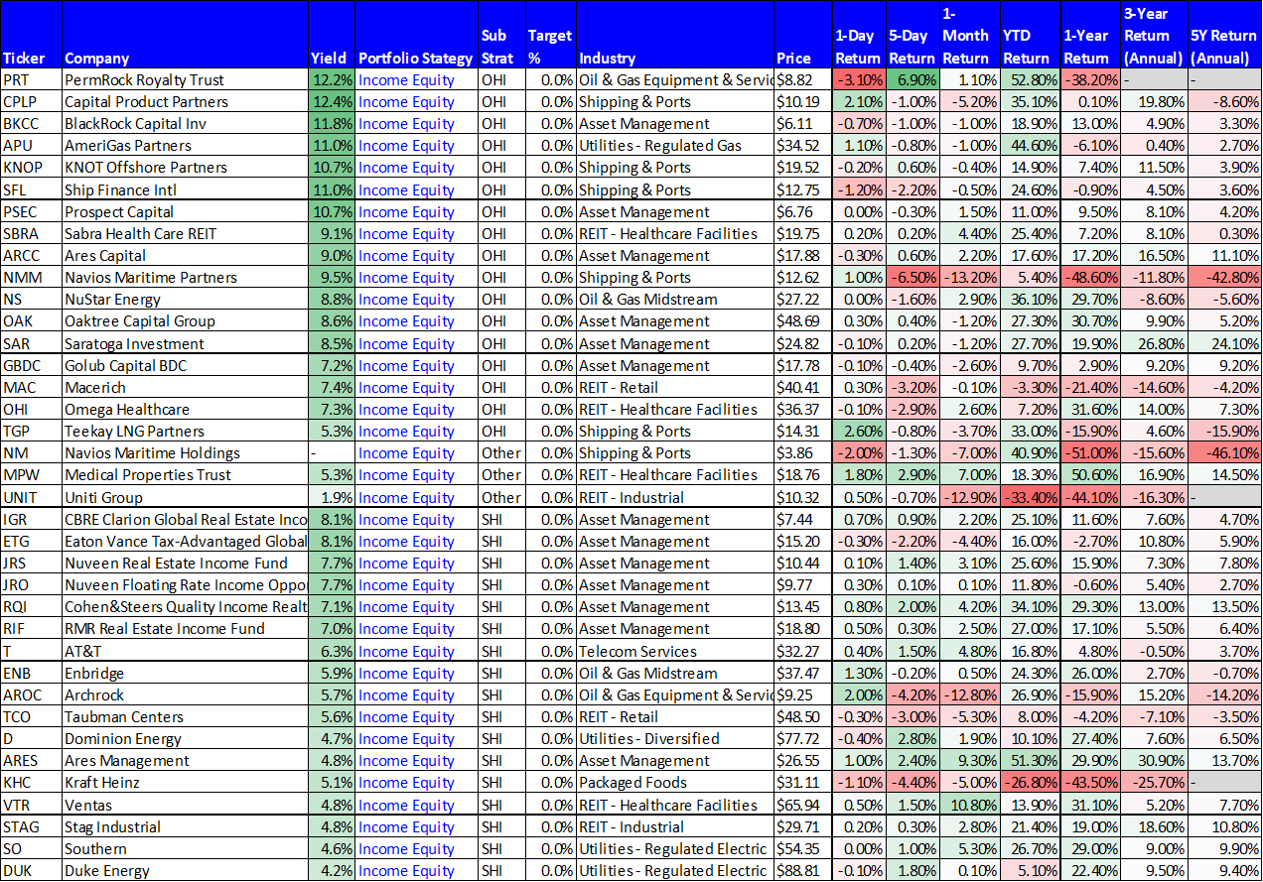Select company cell Enbridge
Screen dimensions: 1263x882
tap(185, 673)
